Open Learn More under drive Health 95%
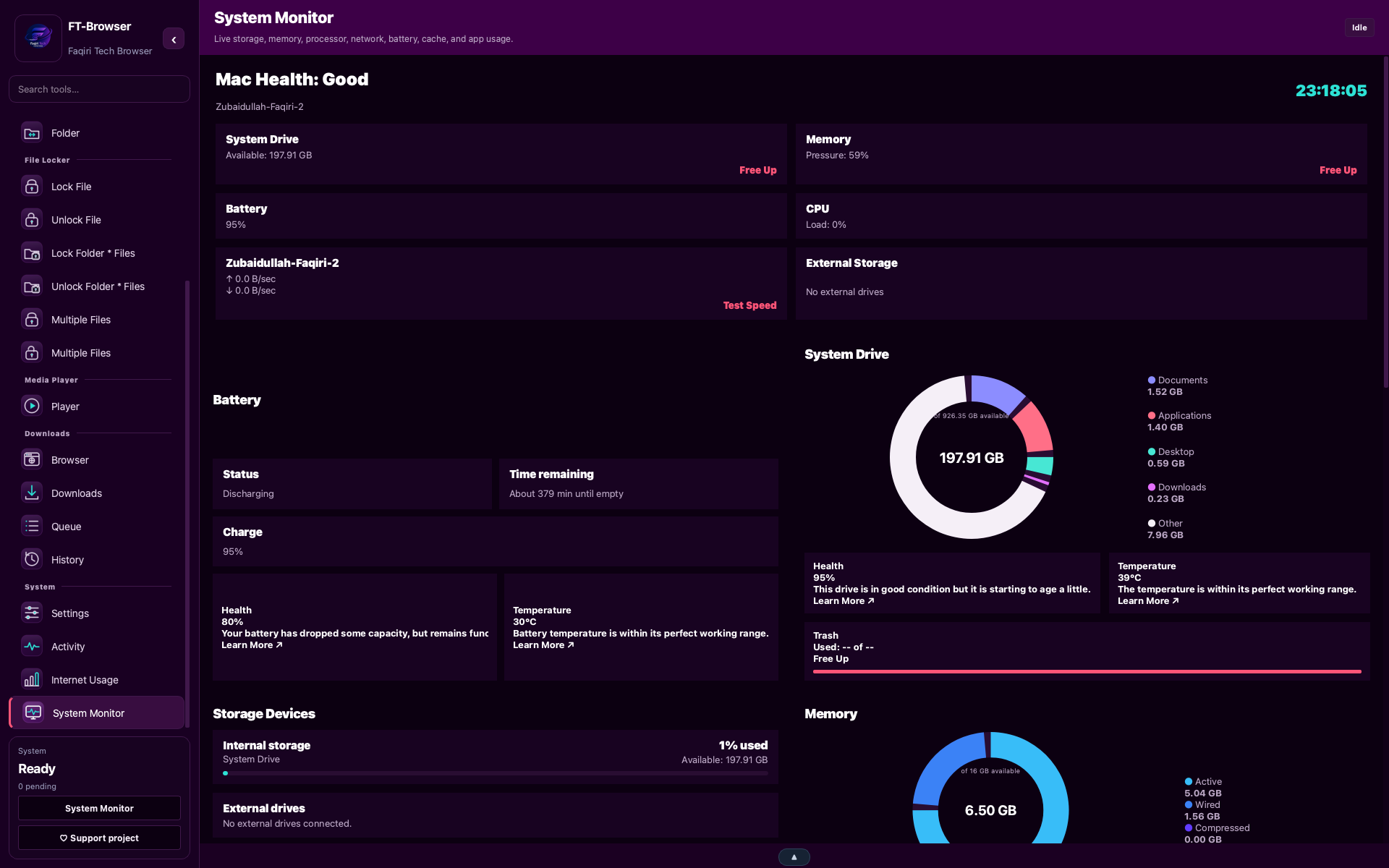This screenshot has width=1389, height=868. 844,601
